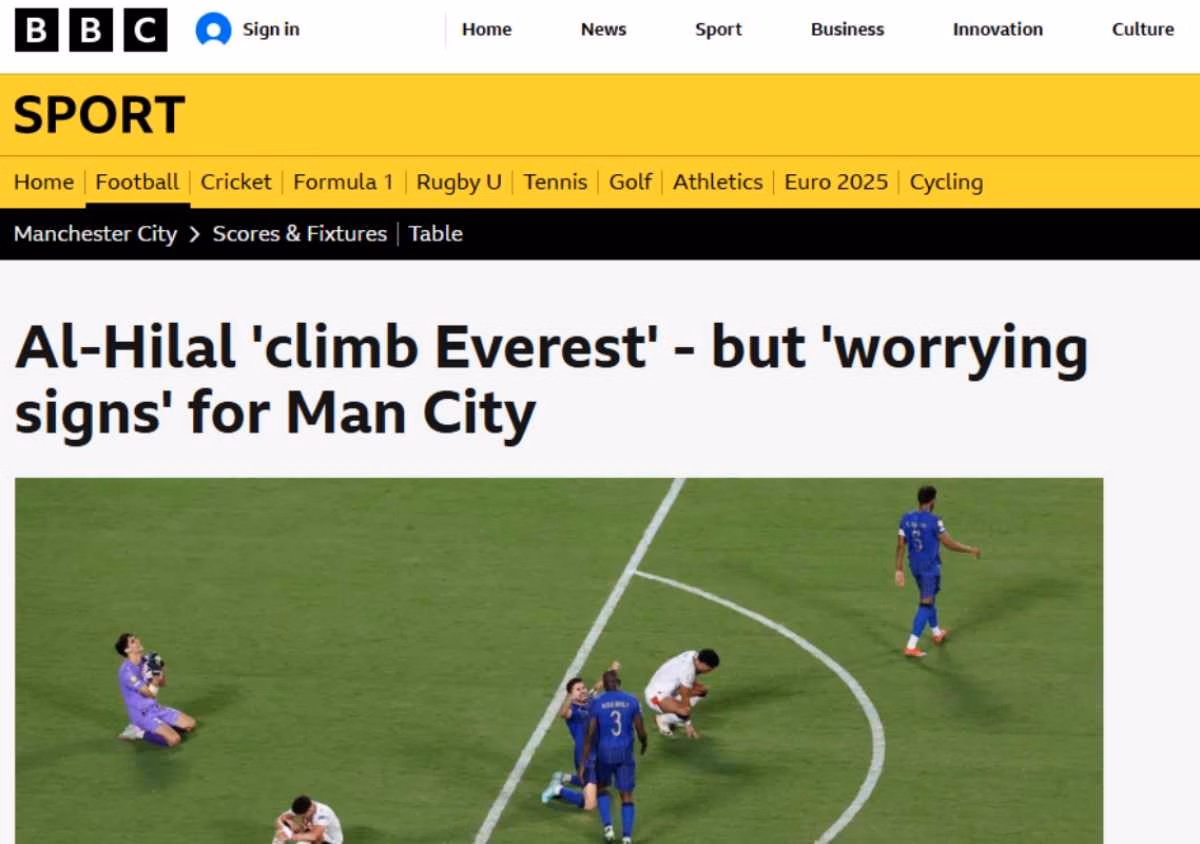Open the Business section
Screen dimensions: 1200x844
pyautogui.click(x=848, y=30)
